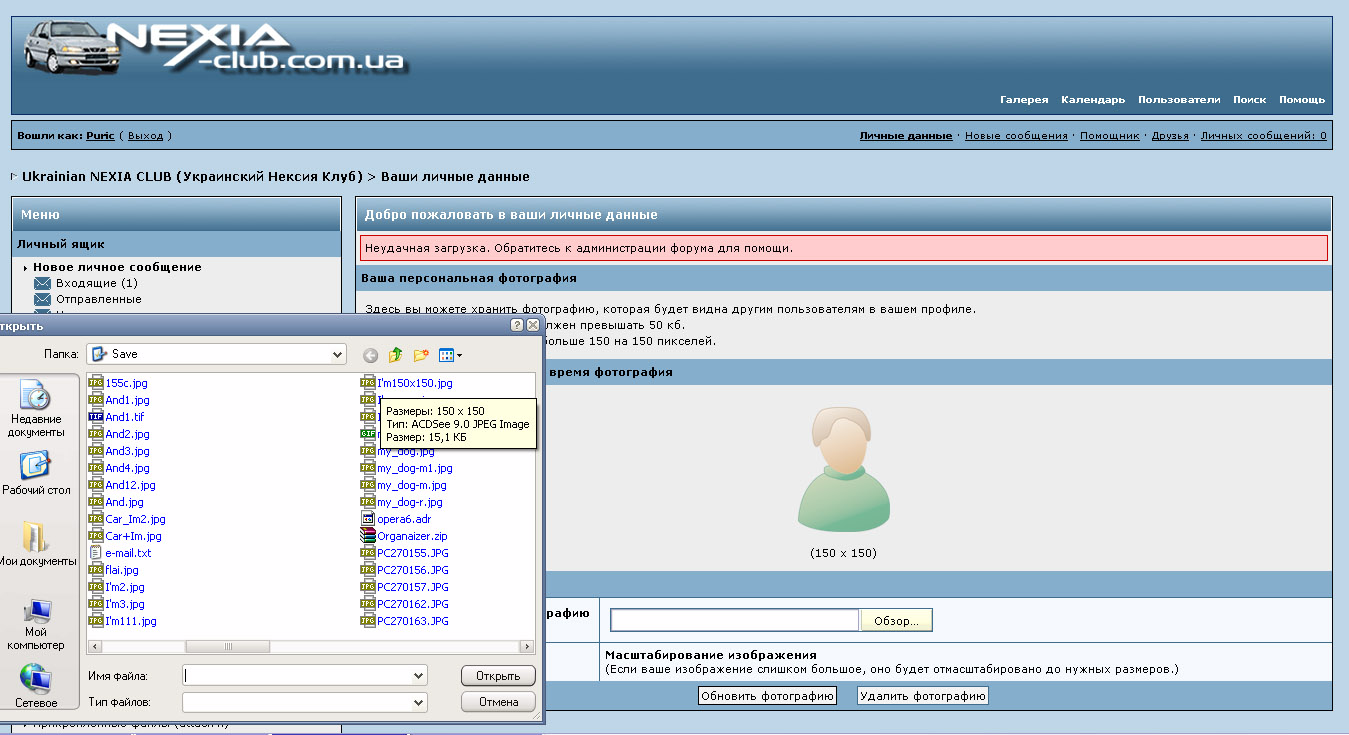Click the Открыть button in dialog

point(498,676)
